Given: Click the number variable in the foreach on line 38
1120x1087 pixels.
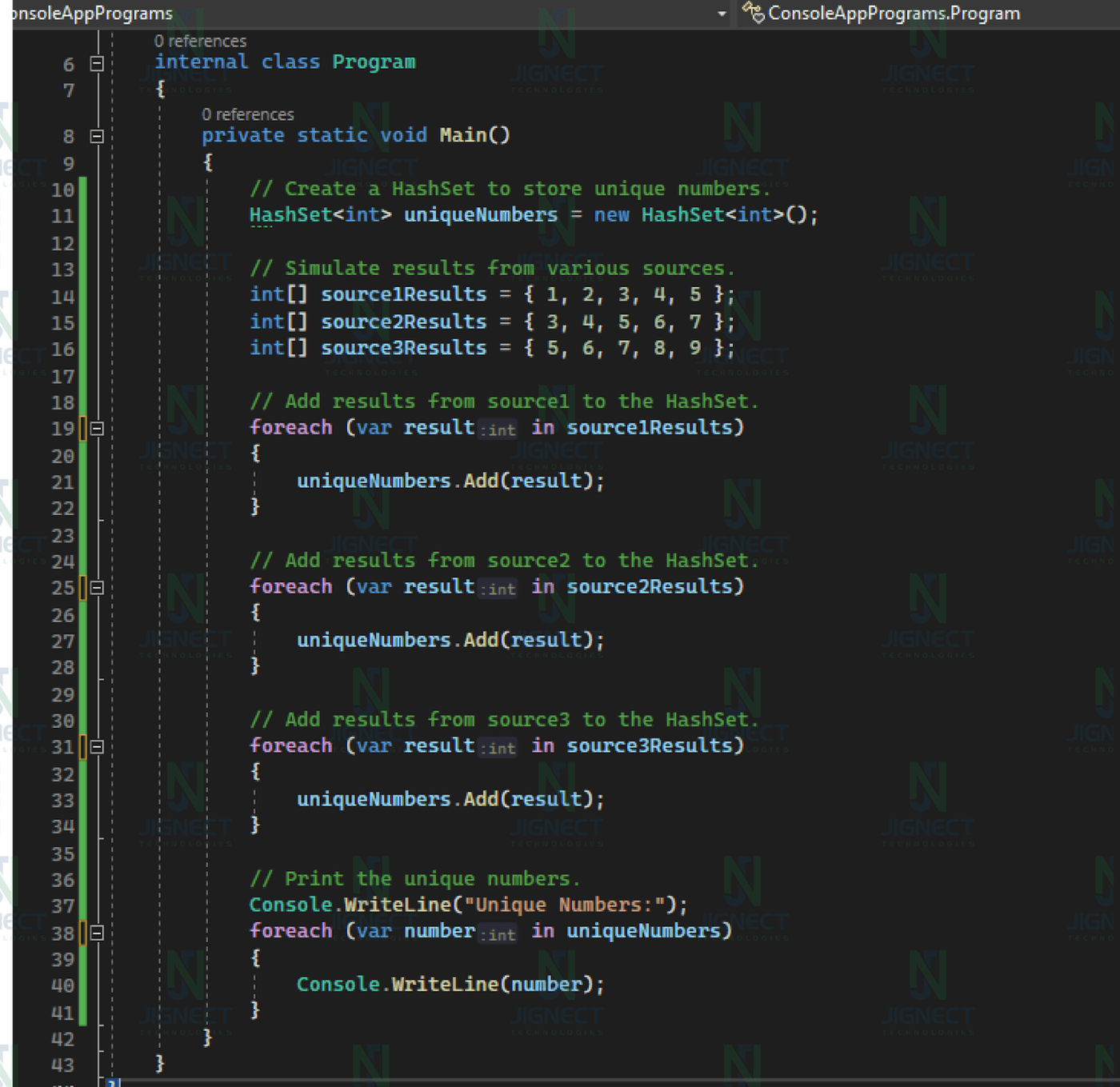Looking at the screenshot, I should (x=439, y=932).
